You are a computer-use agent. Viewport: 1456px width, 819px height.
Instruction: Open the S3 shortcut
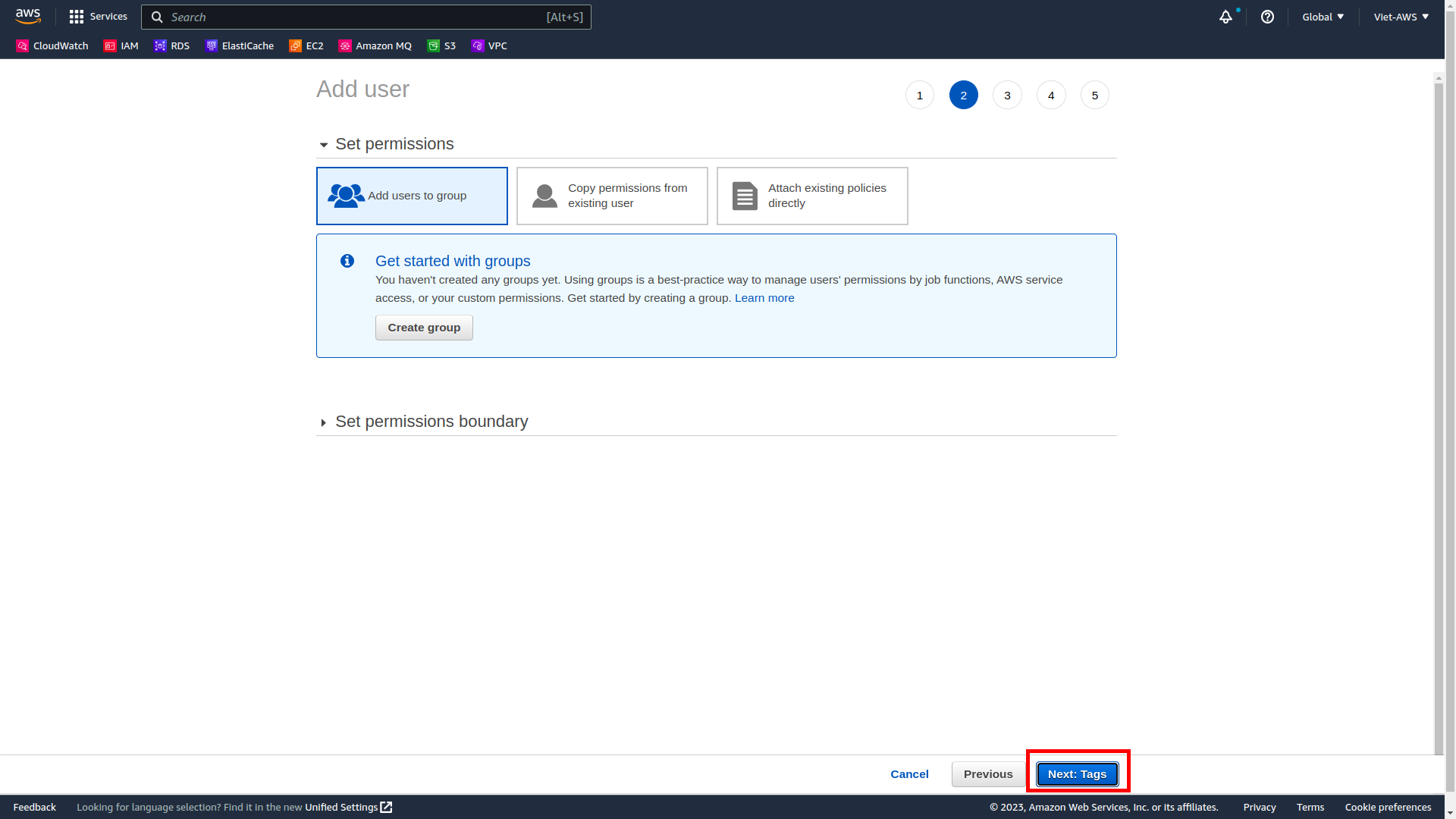point(441,45)
